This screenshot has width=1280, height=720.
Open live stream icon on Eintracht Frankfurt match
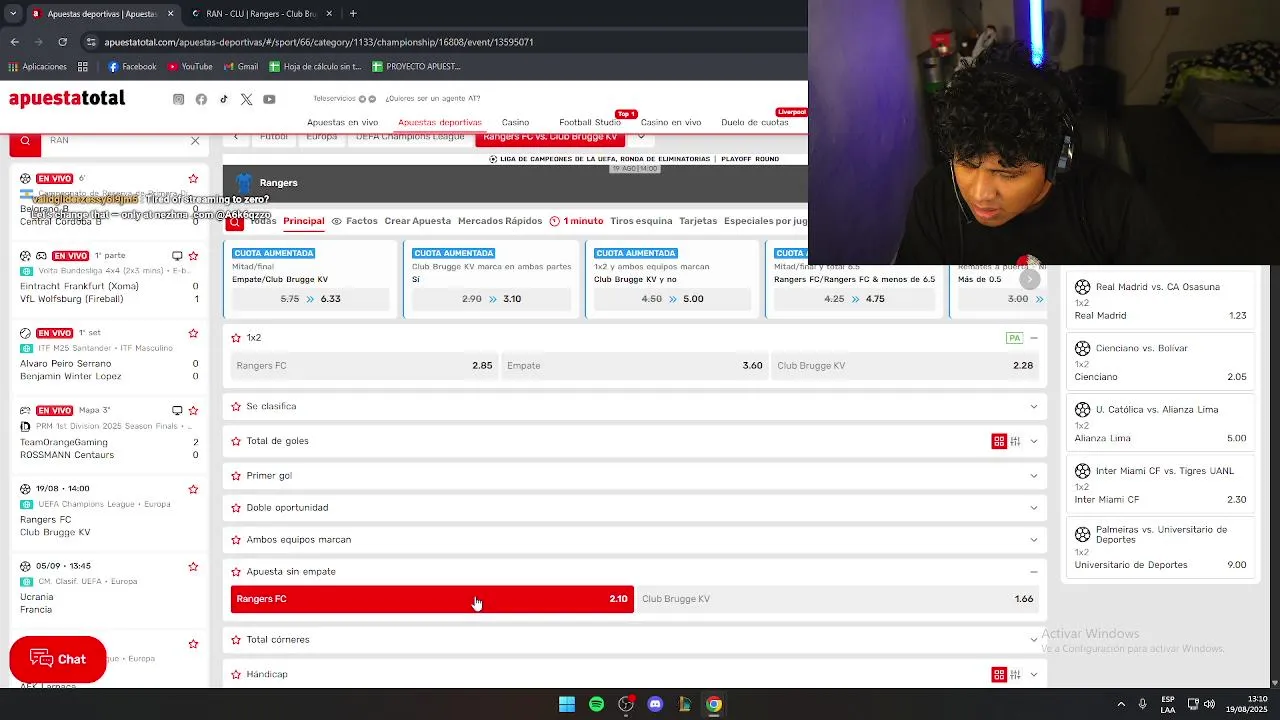click(x=177, y=256)
